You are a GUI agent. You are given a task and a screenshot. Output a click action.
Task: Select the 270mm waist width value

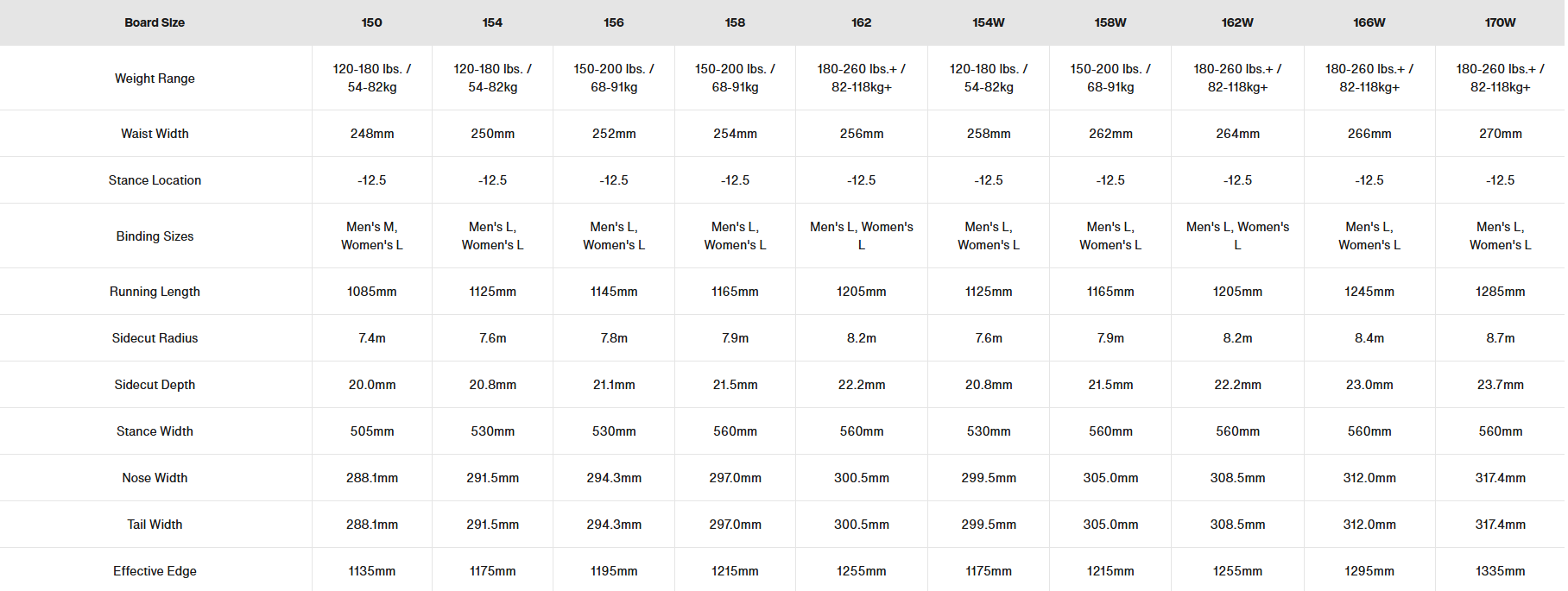coord(1500,134)
